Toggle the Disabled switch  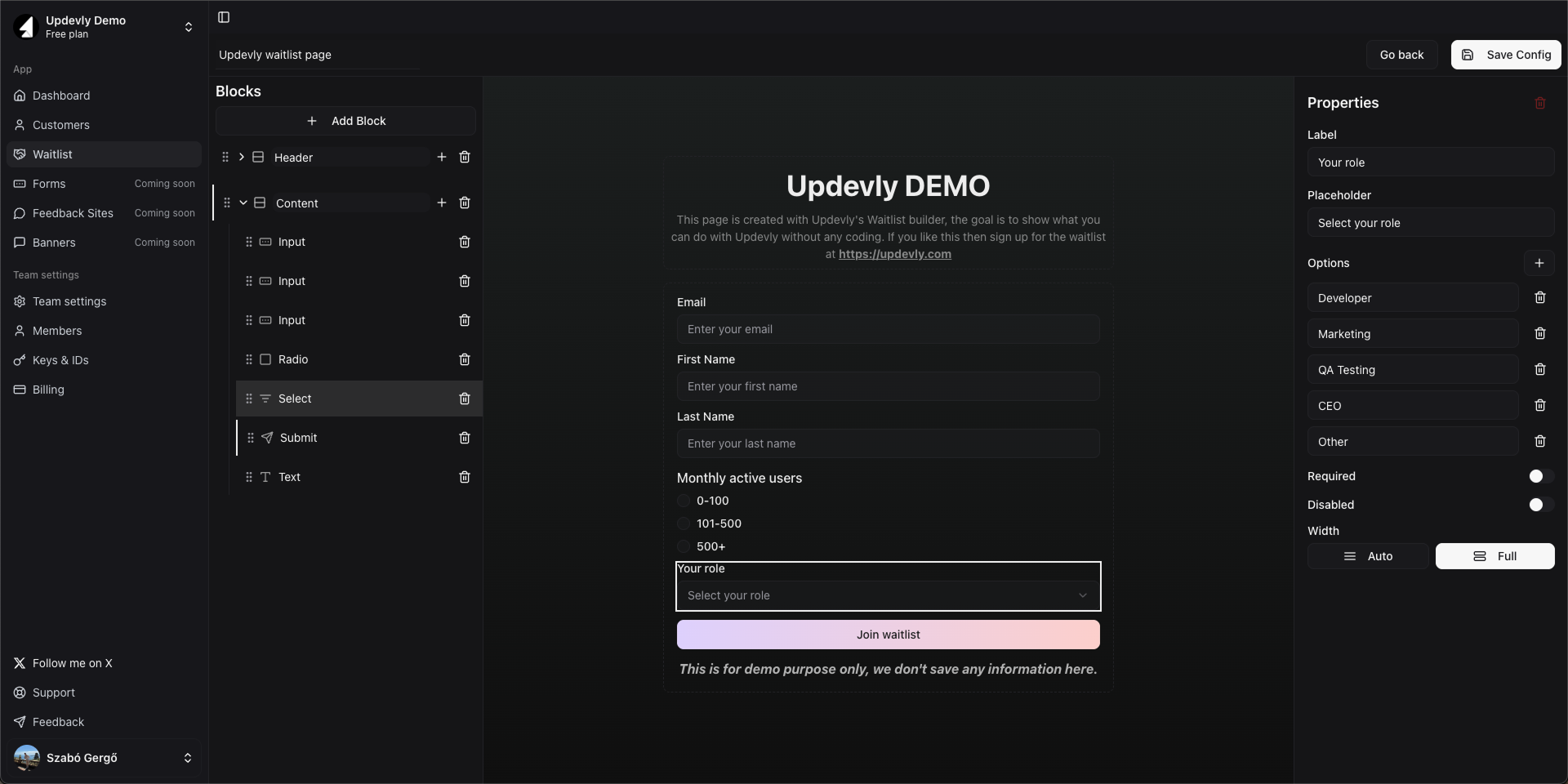tap(1540, 505)
